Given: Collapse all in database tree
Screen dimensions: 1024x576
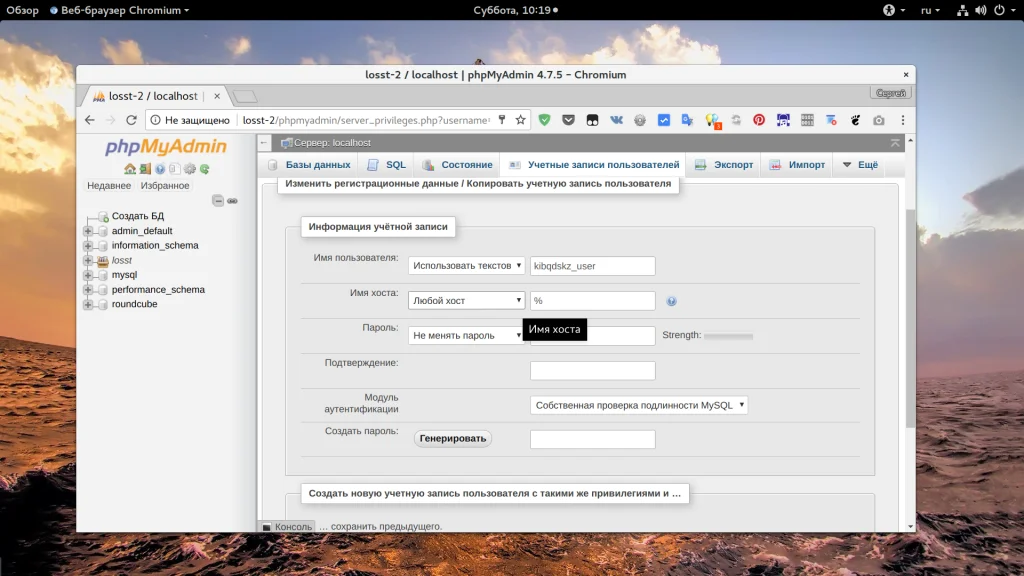Looking at the screenshot, I should point(218,201).
